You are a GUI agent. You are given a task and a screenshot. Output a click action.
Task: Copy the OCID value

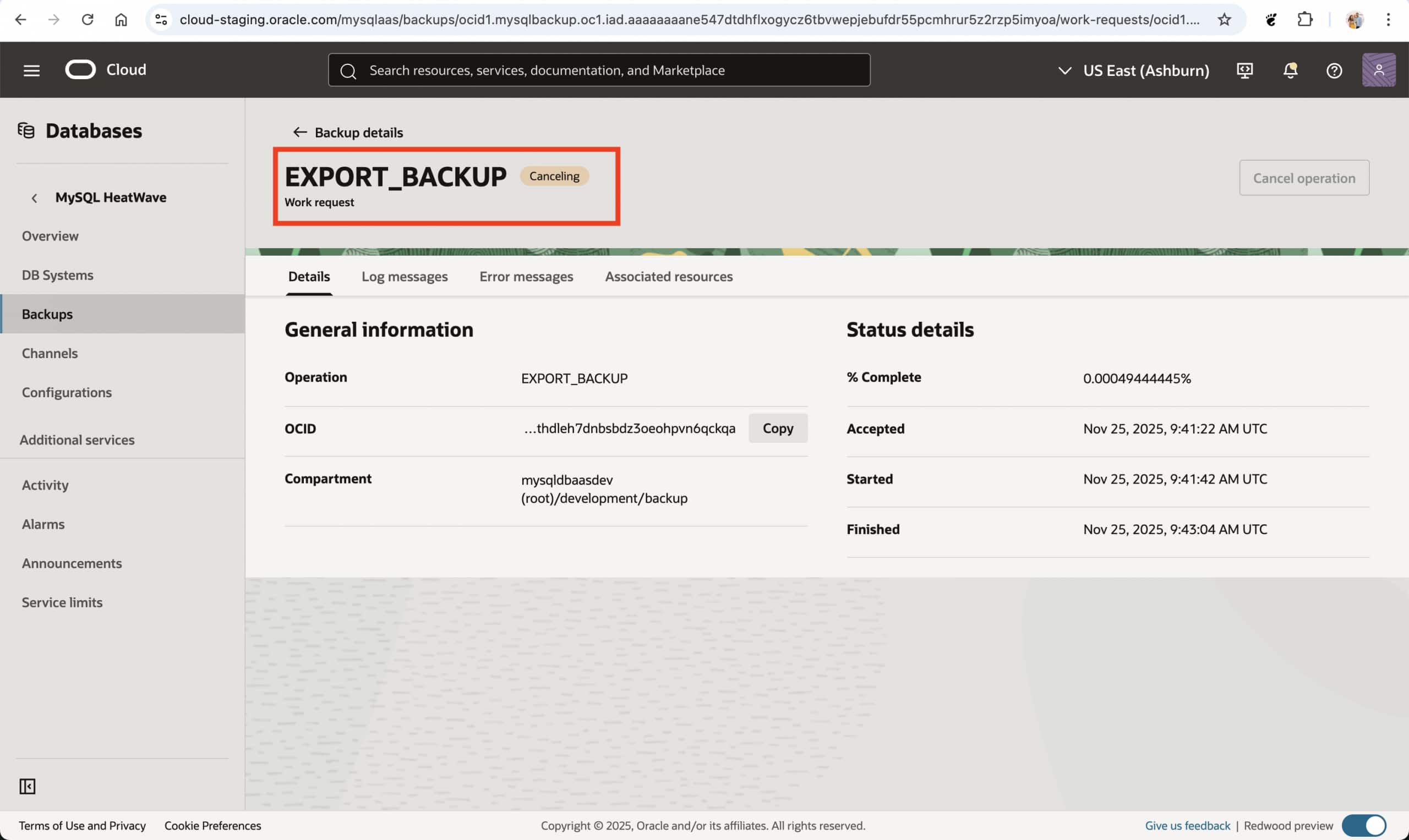[x=777, y=428]
